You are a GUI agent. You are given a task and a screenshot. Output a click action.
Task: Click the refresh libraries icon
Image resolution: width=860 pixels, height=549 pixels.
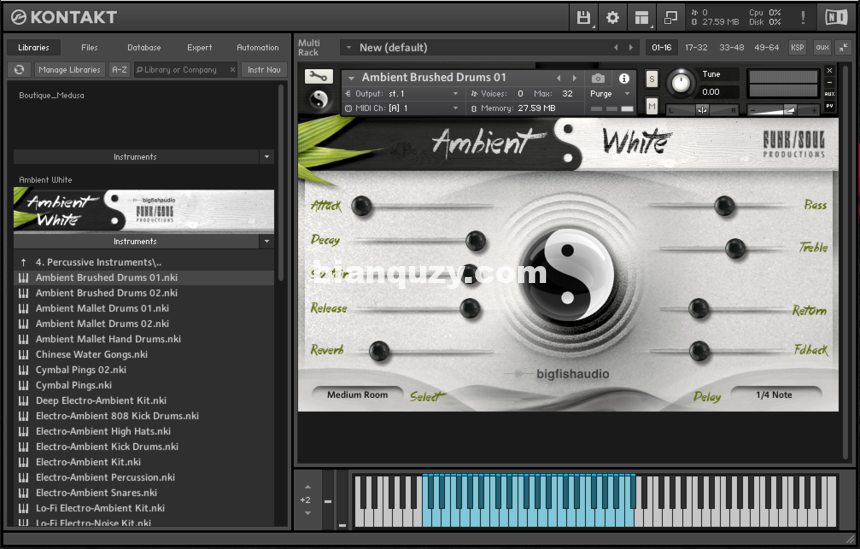click(19, 70)
